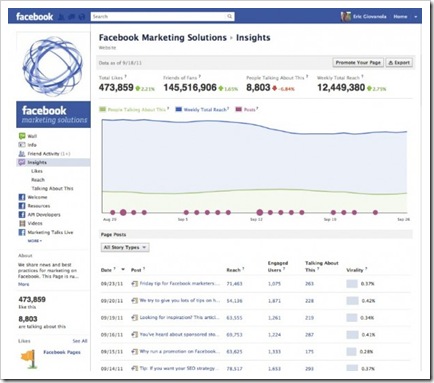Click the Insights chart icon

22,162
